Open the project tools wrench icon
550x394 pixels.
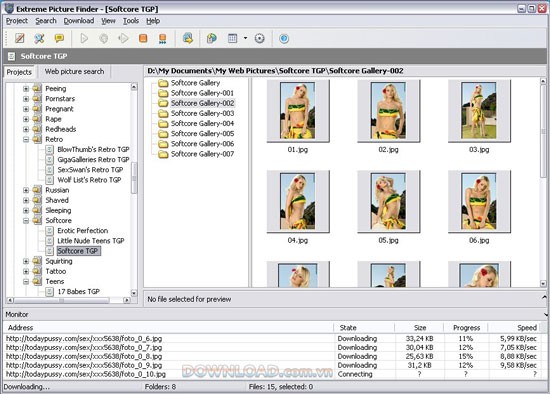point(39,38)
